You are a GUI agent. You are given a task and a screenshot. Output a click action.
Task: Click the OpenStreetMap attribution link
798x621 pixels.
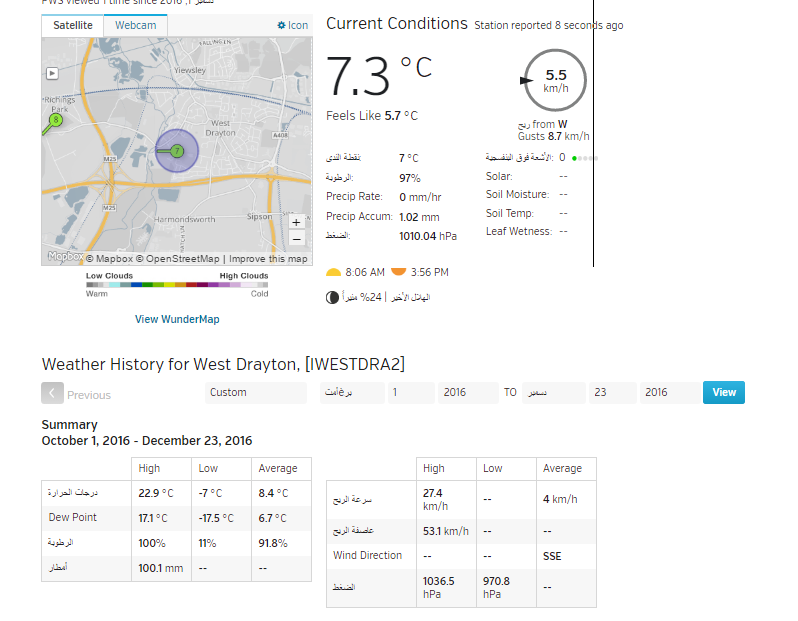coord(178,259)
